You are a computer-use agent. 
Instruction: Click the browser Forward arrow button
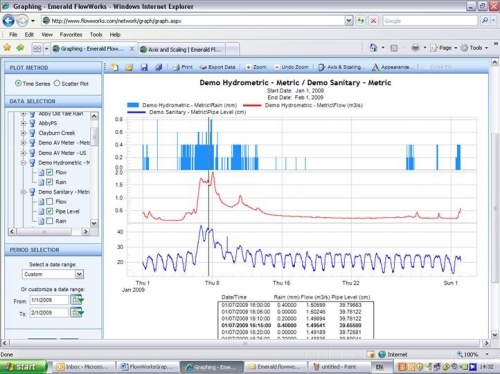click(x=22, y=21)
